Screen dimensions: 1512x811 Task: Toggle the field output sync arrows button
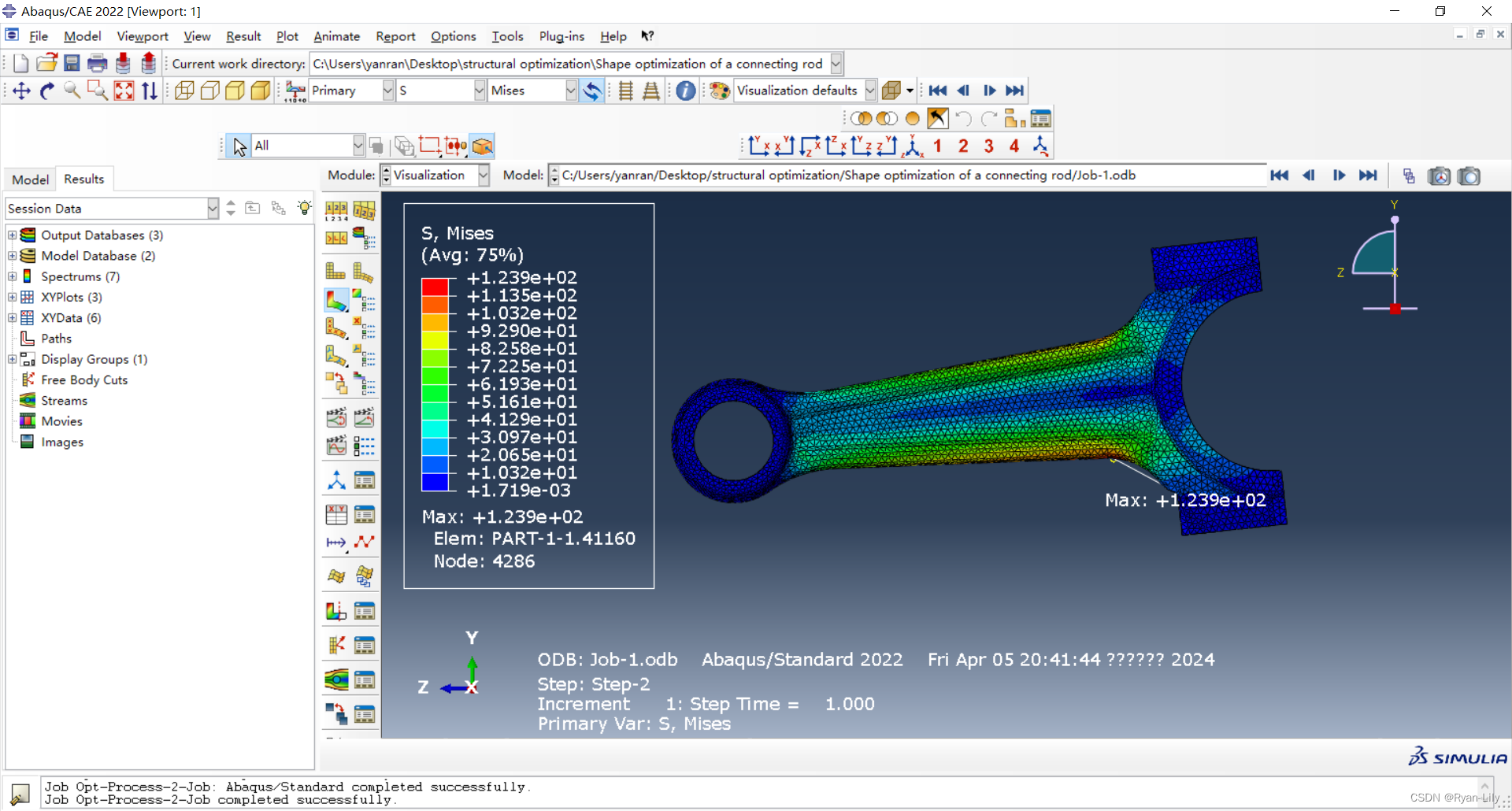click(x=592, y=91)
